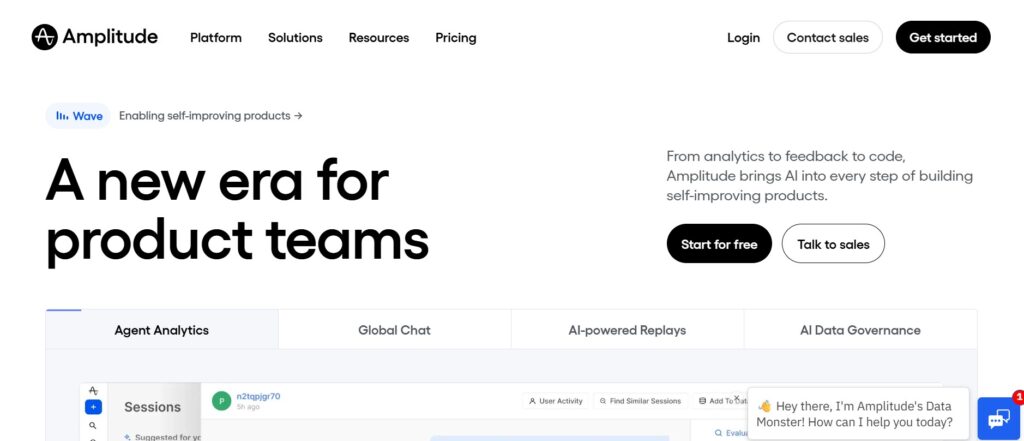
Task: Switch to the Global Chat tab
Action: (394, 330)
